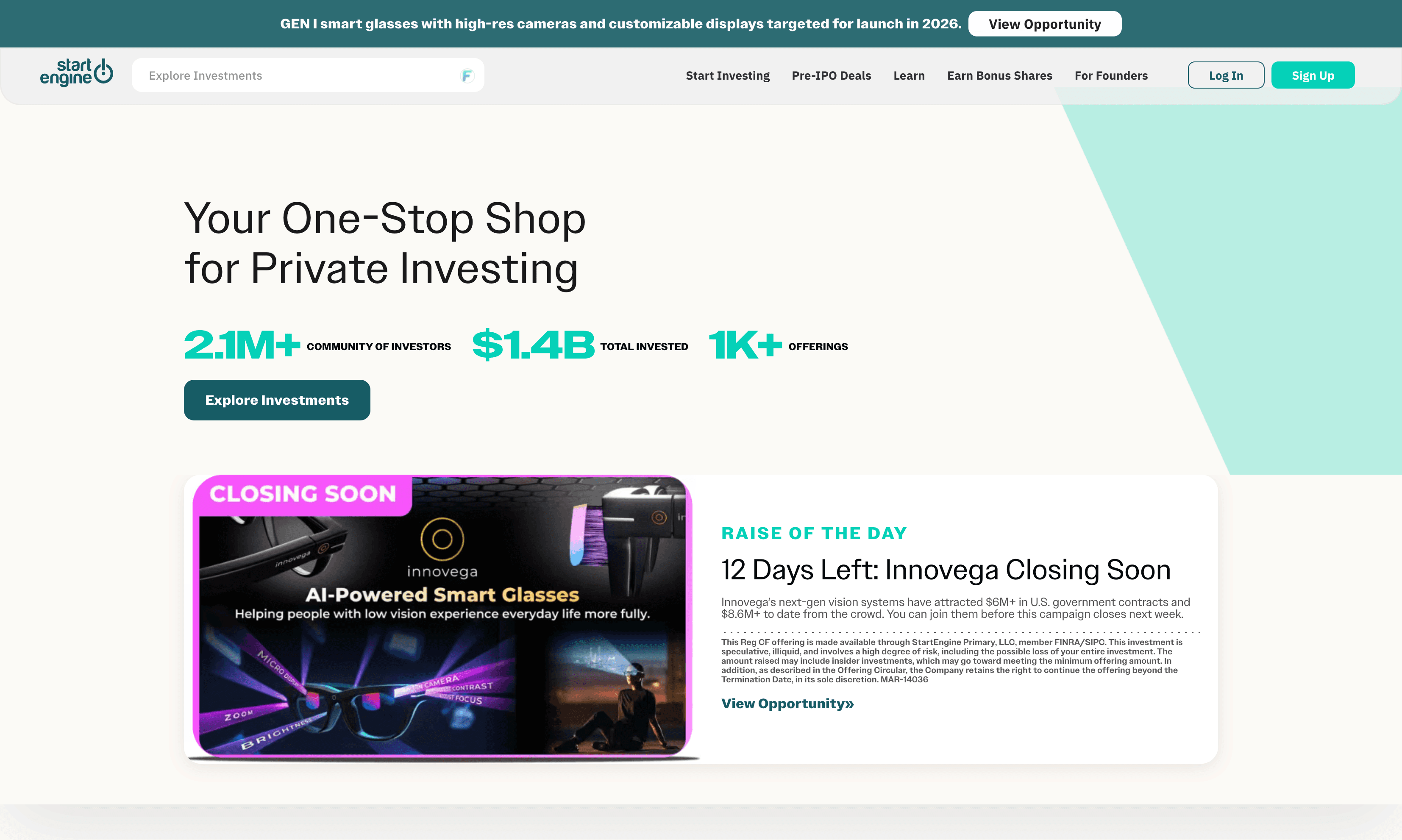Open the Innovega Closing Soon image
The height and width of the screenshot is (840, 1402).
pyautogui.click(x=442, y=616)
